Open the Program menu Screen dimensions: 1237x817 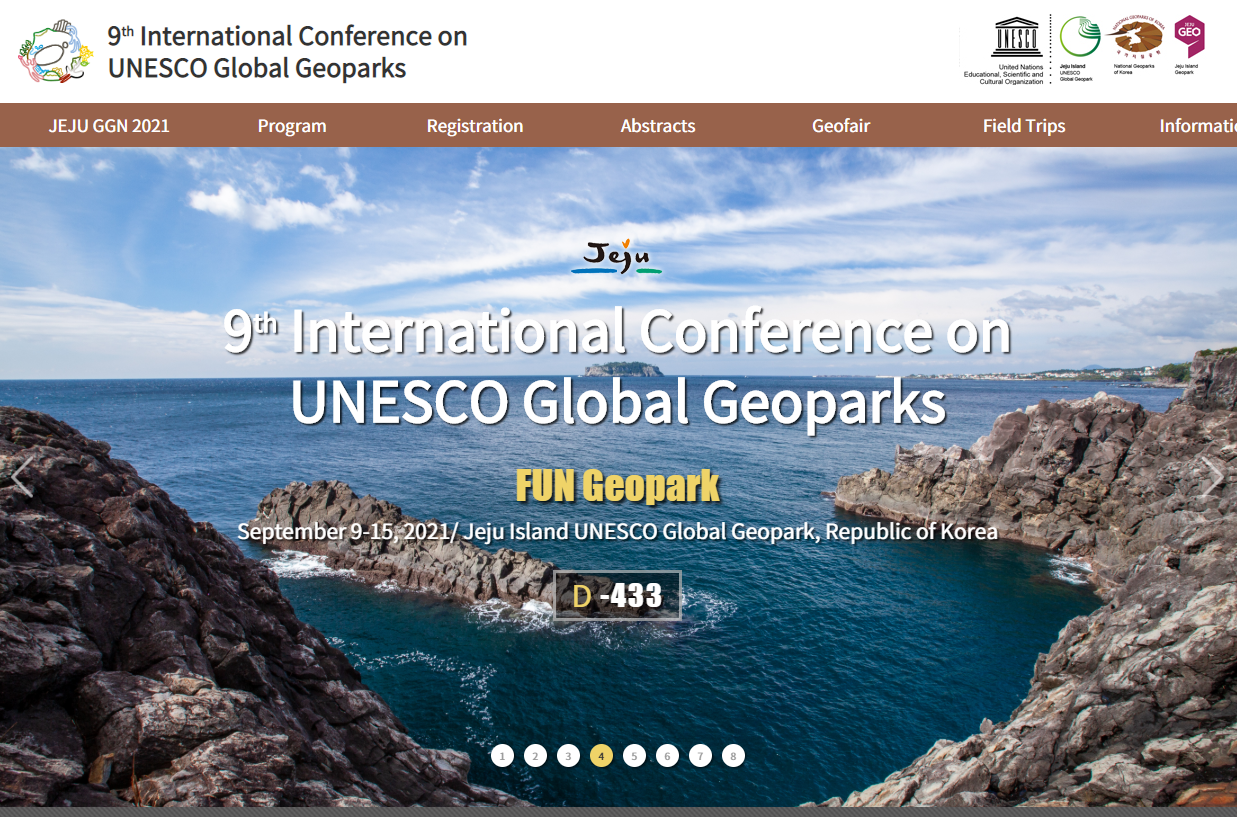coord(292,126)
